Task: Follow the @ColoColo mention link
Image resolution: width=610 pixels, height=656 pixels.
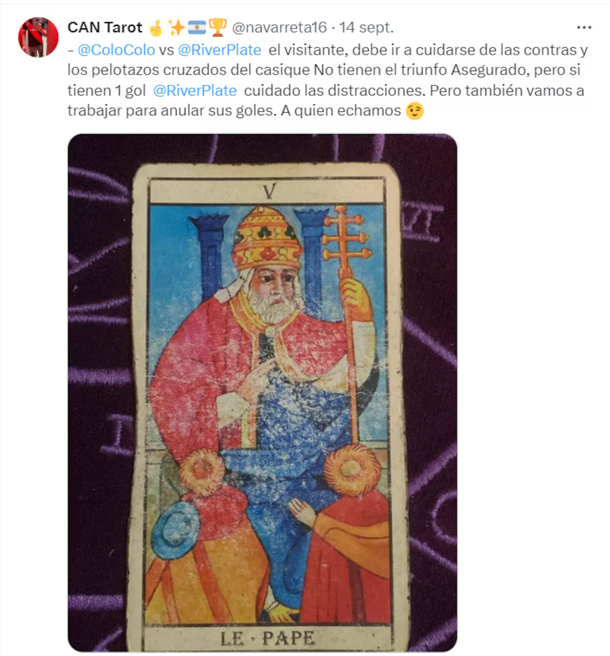Action: pyautogui.click(x=116, y=50)
